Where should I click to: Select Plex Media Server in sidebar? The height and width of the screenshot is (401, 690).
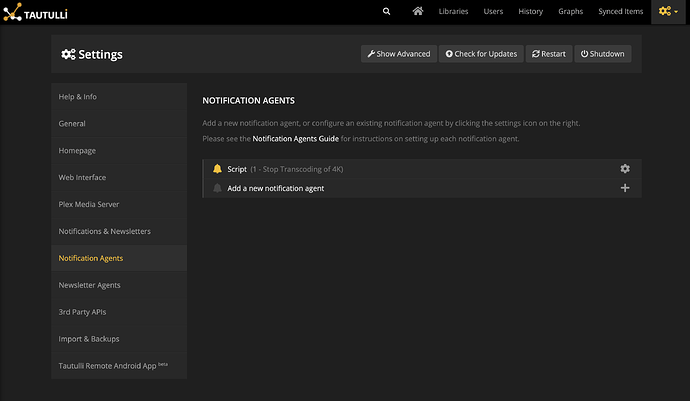click(119, 204)
